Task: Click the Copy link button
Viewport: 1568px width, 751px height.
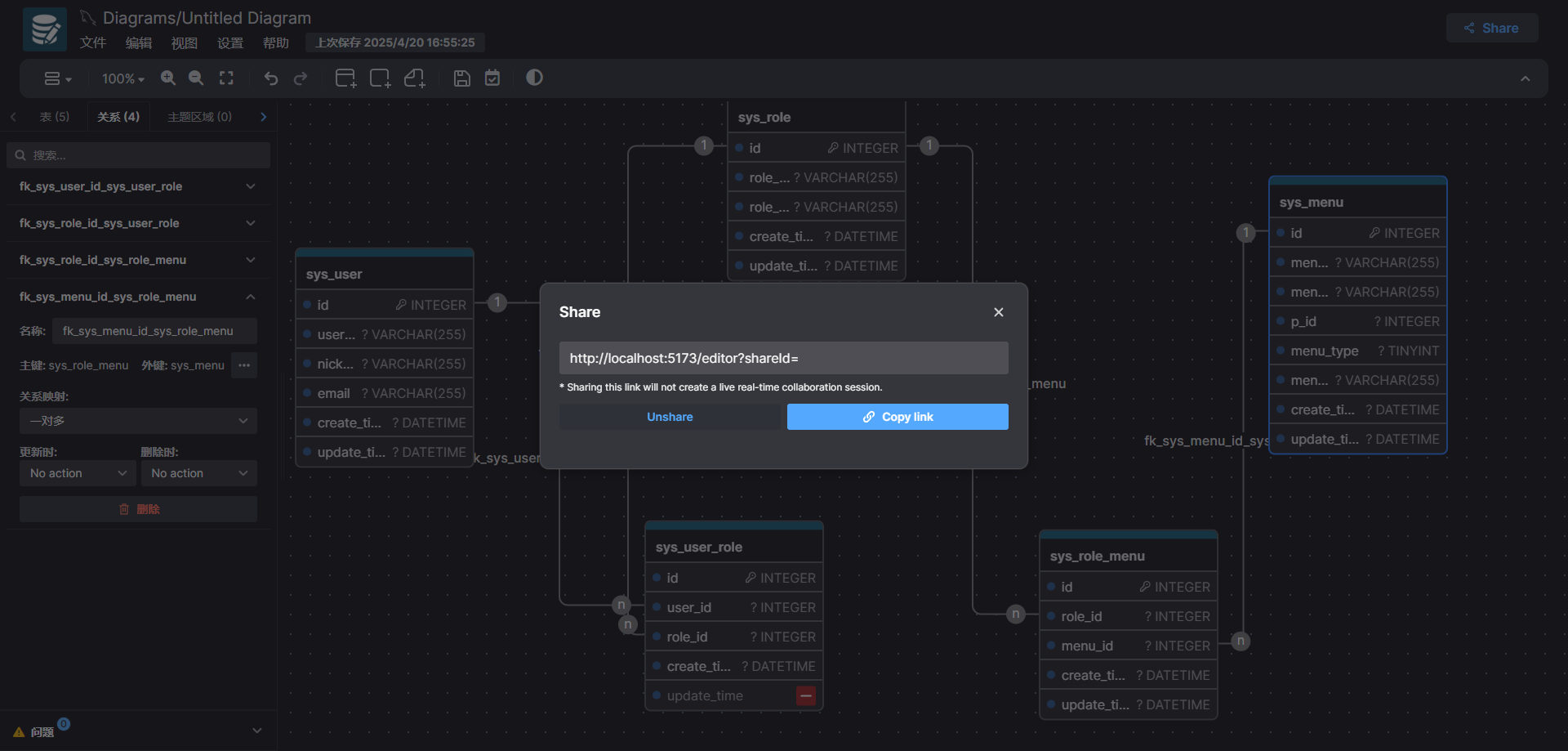Action: coord(898,417)
